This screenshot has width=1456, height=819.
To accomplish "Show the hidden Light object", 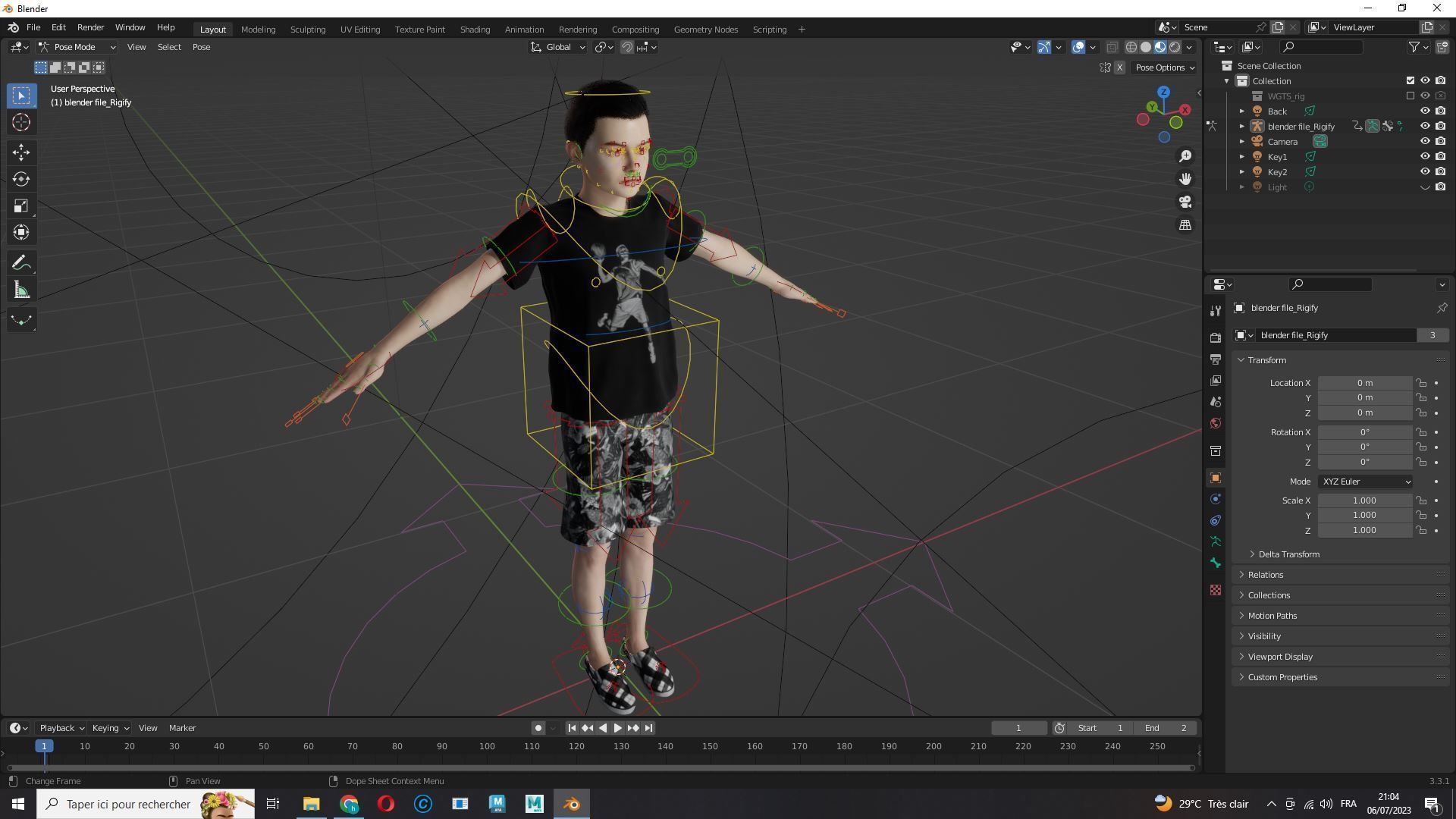I will point(1425,187).
